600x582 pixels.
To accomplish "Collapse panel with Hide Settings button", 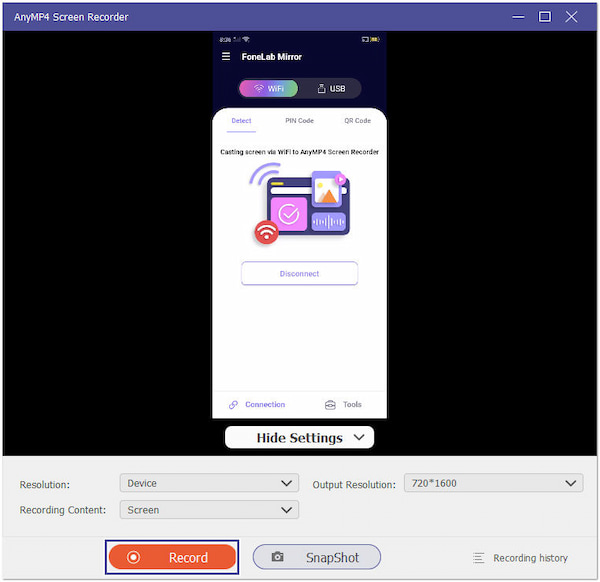I will 300,437.
